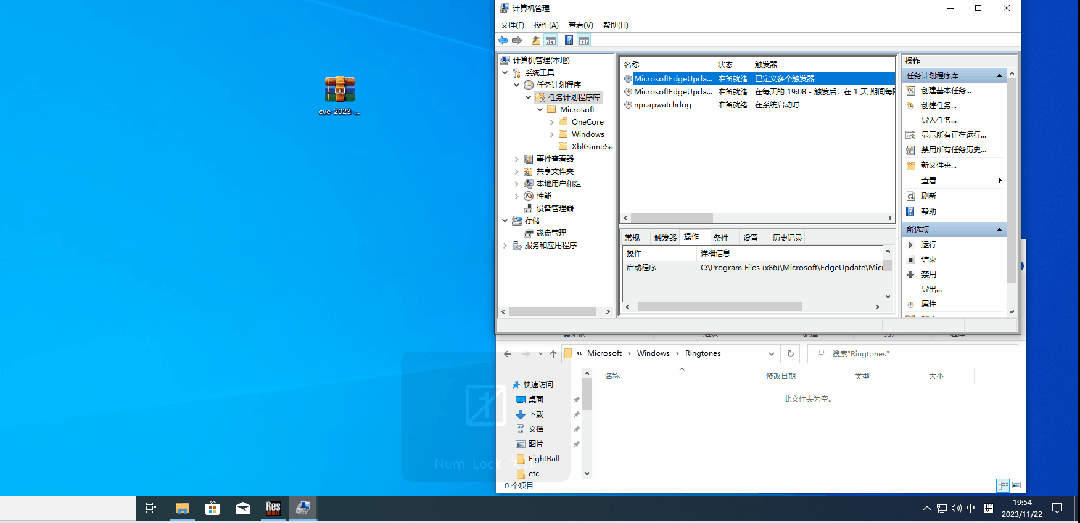Open 属性 for the selected task
Screen dimensions: 1080x523
[928, 304]
